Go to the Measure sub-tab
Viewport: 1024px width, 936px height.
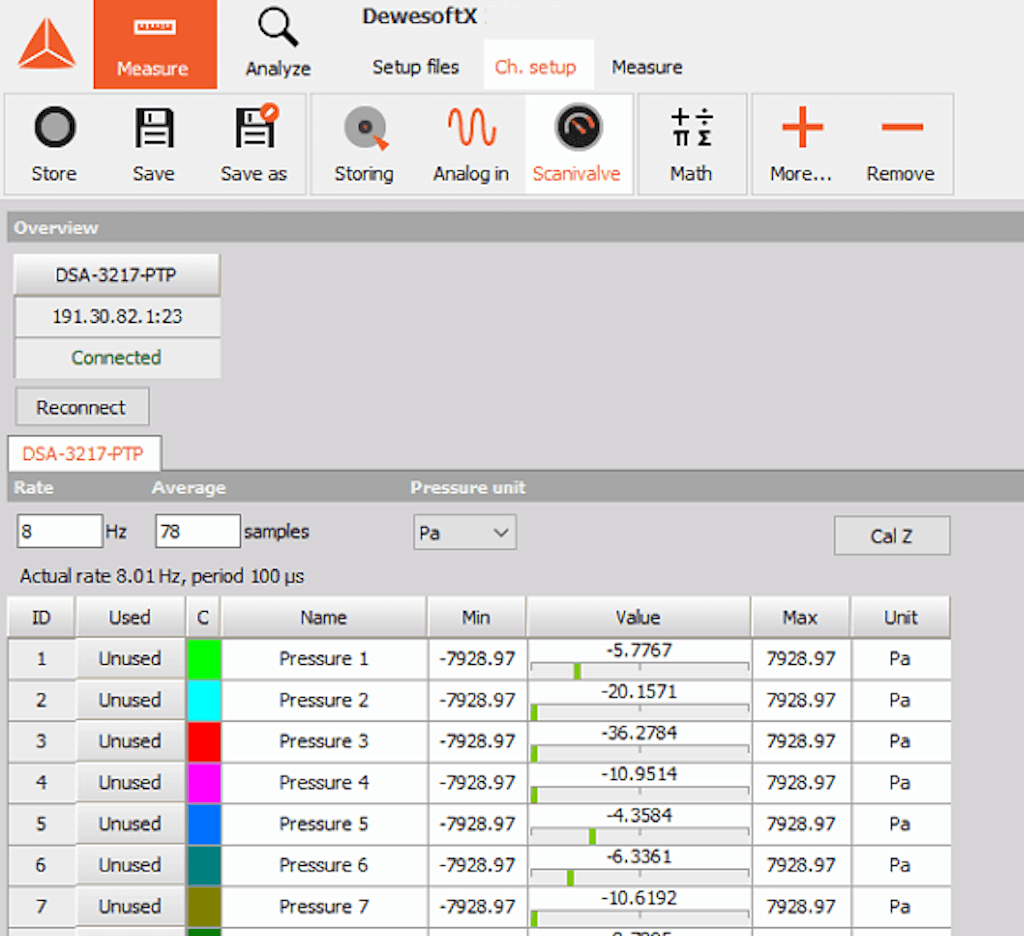pyautogui.click(x=647, y=67)
